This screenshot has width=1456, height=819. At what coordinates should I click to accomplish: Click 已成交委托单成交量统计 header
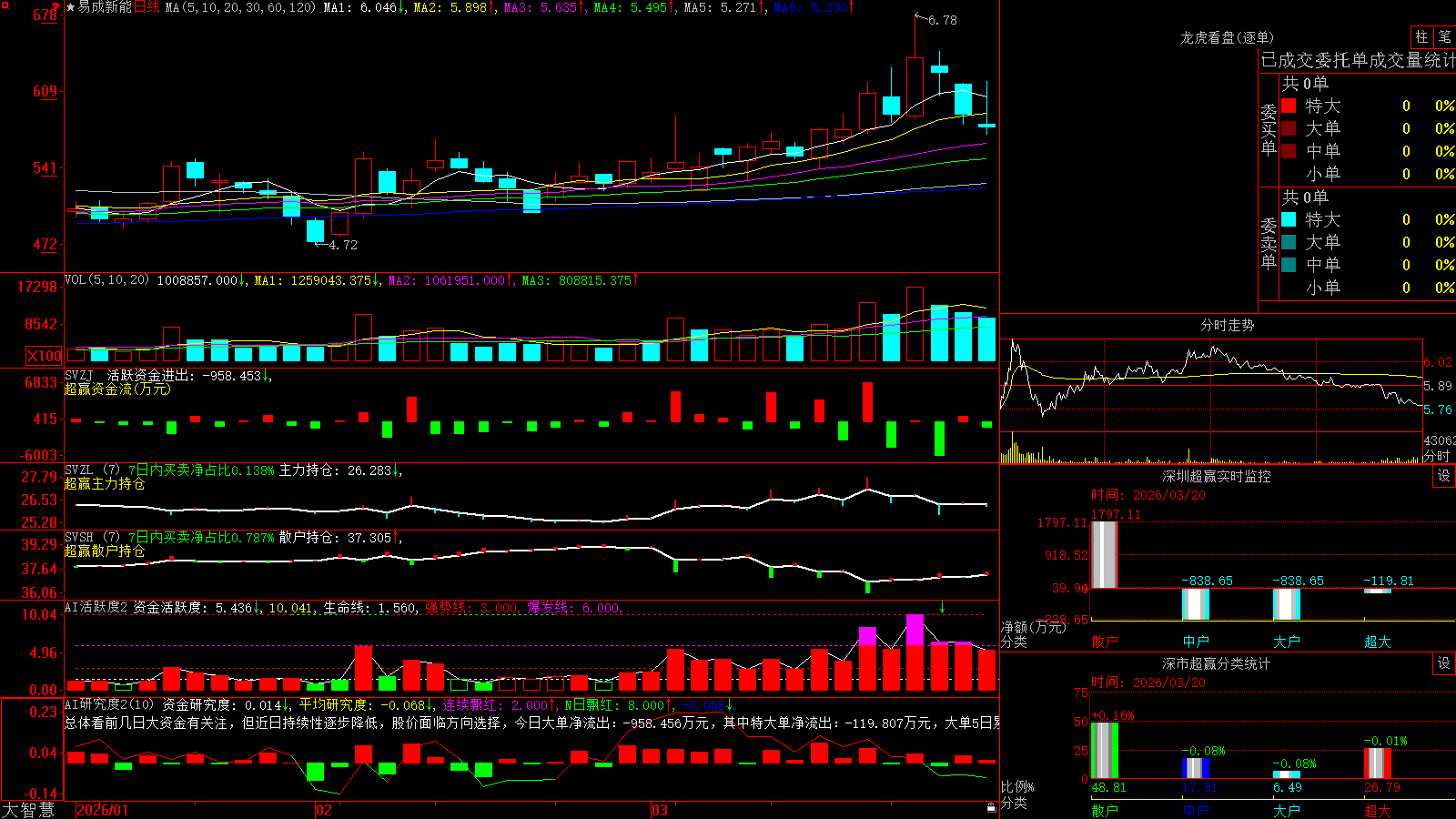(x=1358, y=60)
